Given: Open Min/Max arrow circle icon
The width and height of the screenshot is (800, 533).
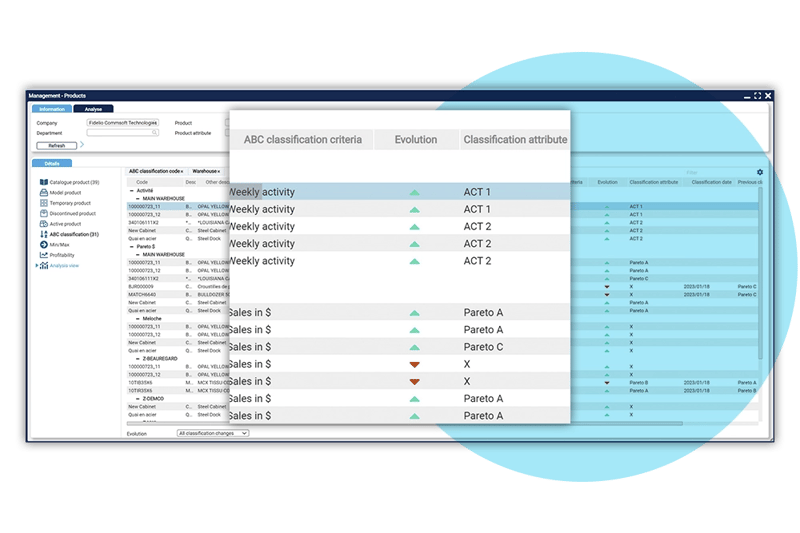Looking at the screenshot, I should [x=44, y=245].
